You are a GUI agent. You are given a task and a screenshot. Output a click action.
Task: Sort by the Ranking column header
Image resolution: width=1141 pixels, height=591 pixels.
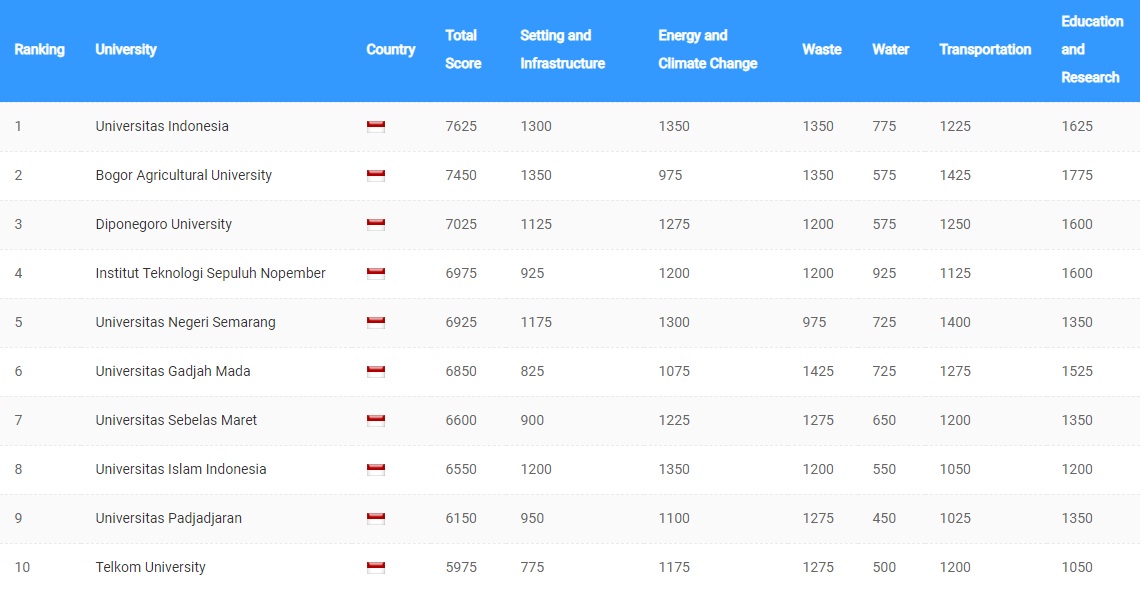[x=40, y=50]
